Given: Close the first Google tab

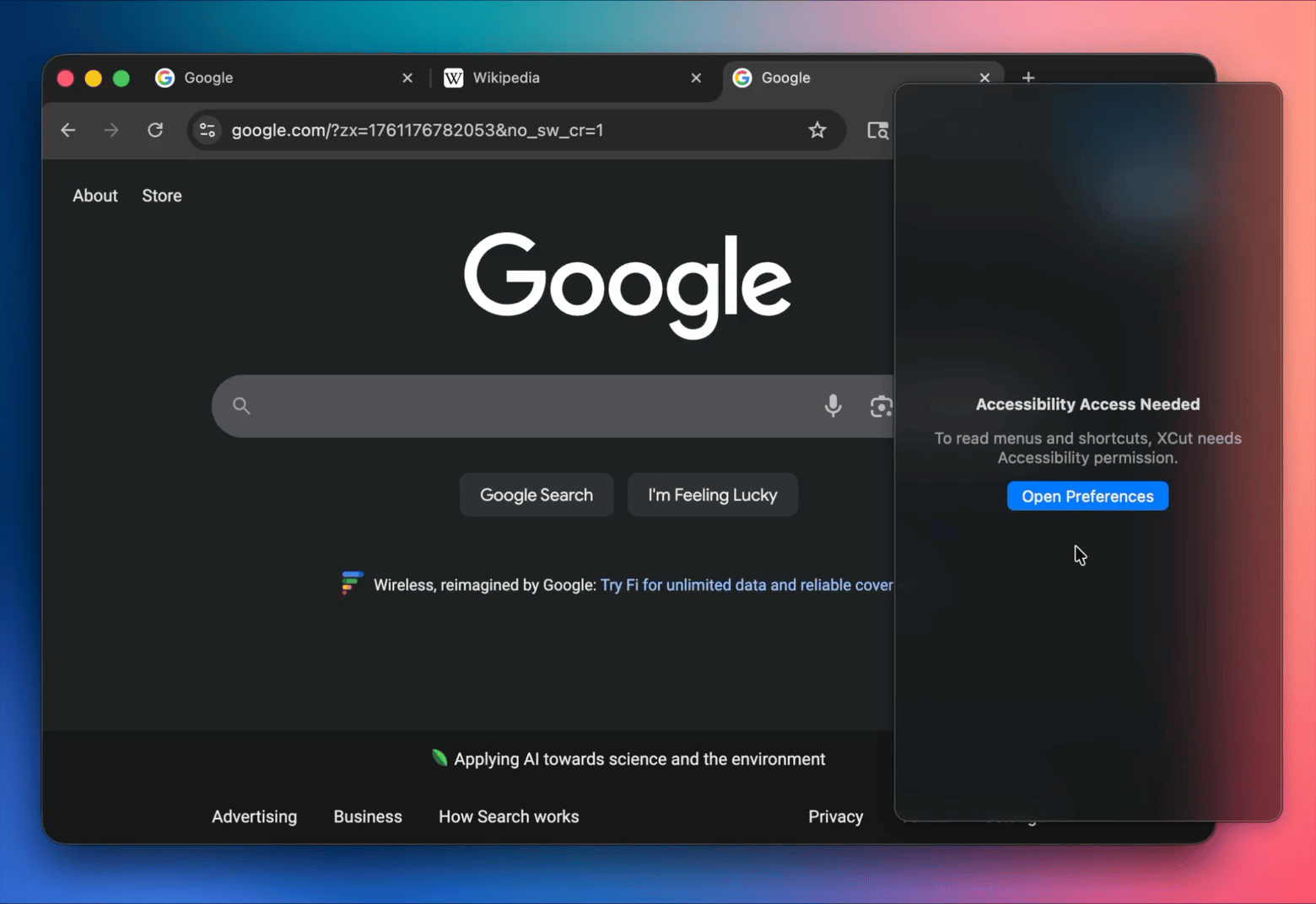Looking at the screenshot, I should pos(407,78).
